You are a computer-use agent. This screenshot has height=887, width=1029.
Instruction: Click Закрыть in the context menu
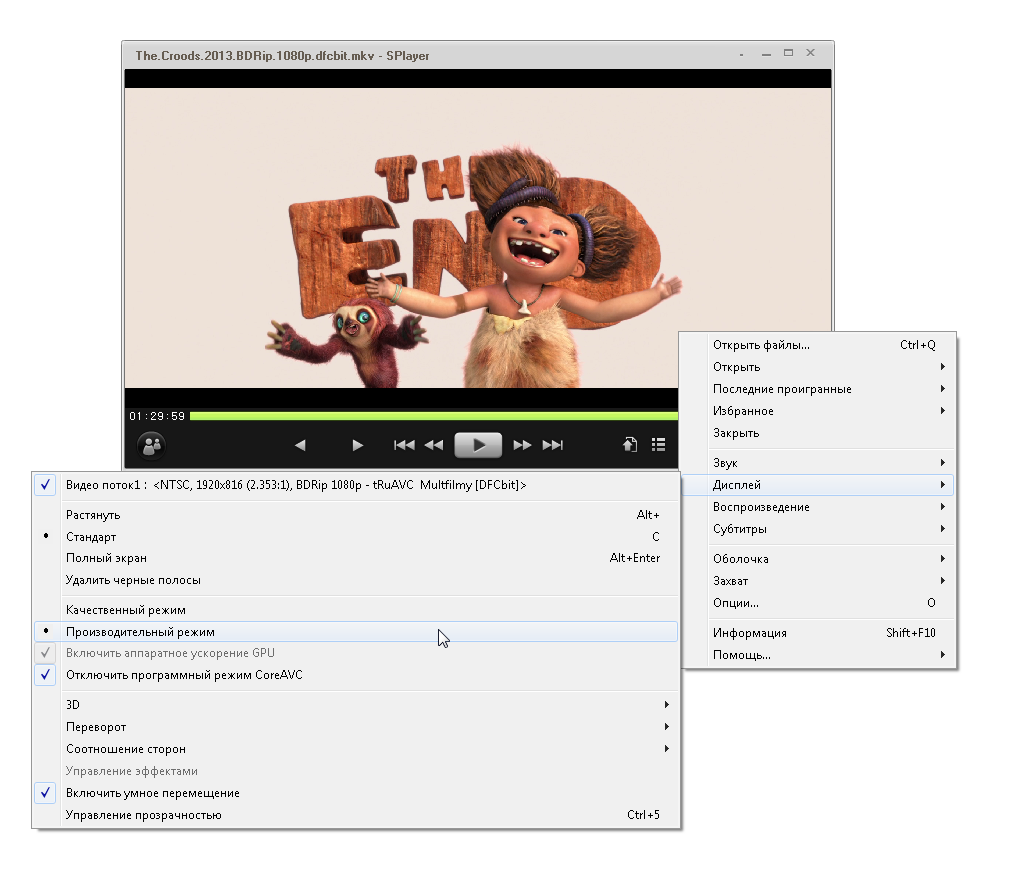[x=818, y=433]
